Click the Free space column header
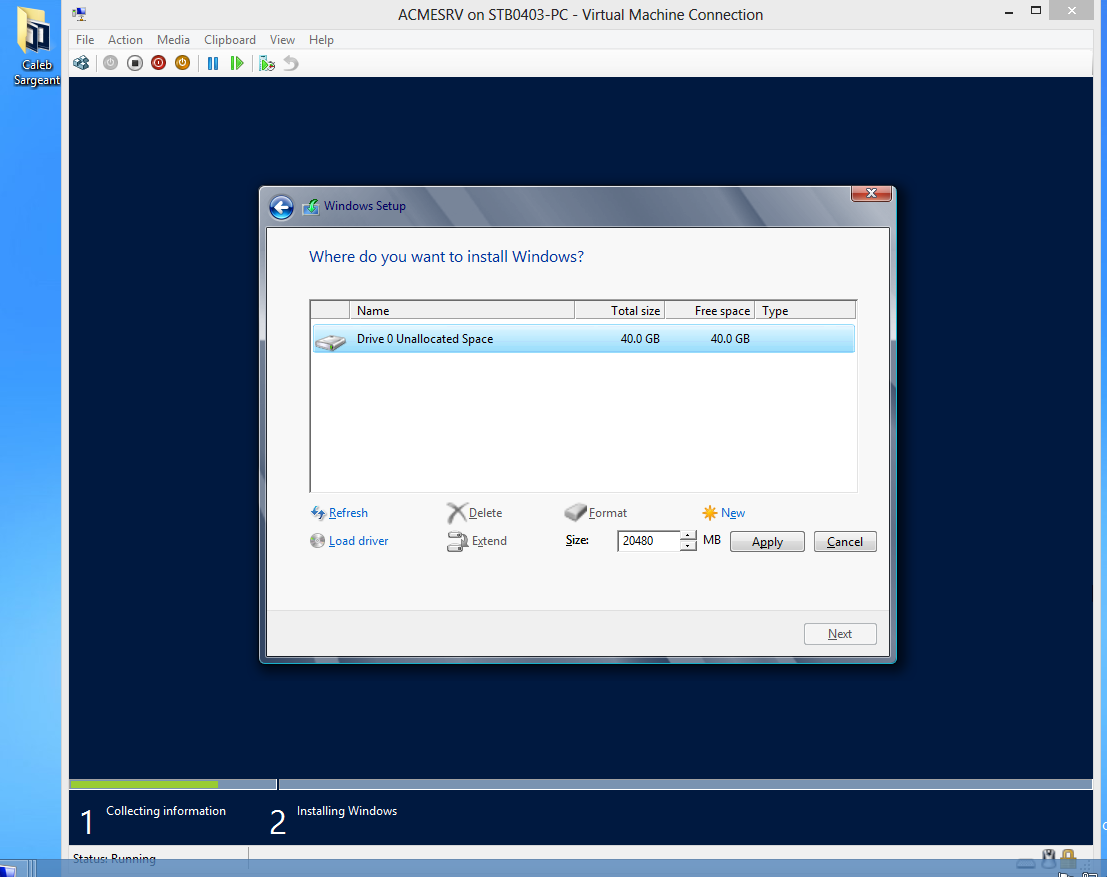This screenshot has width=1107, height=877. tap(710, 311)
